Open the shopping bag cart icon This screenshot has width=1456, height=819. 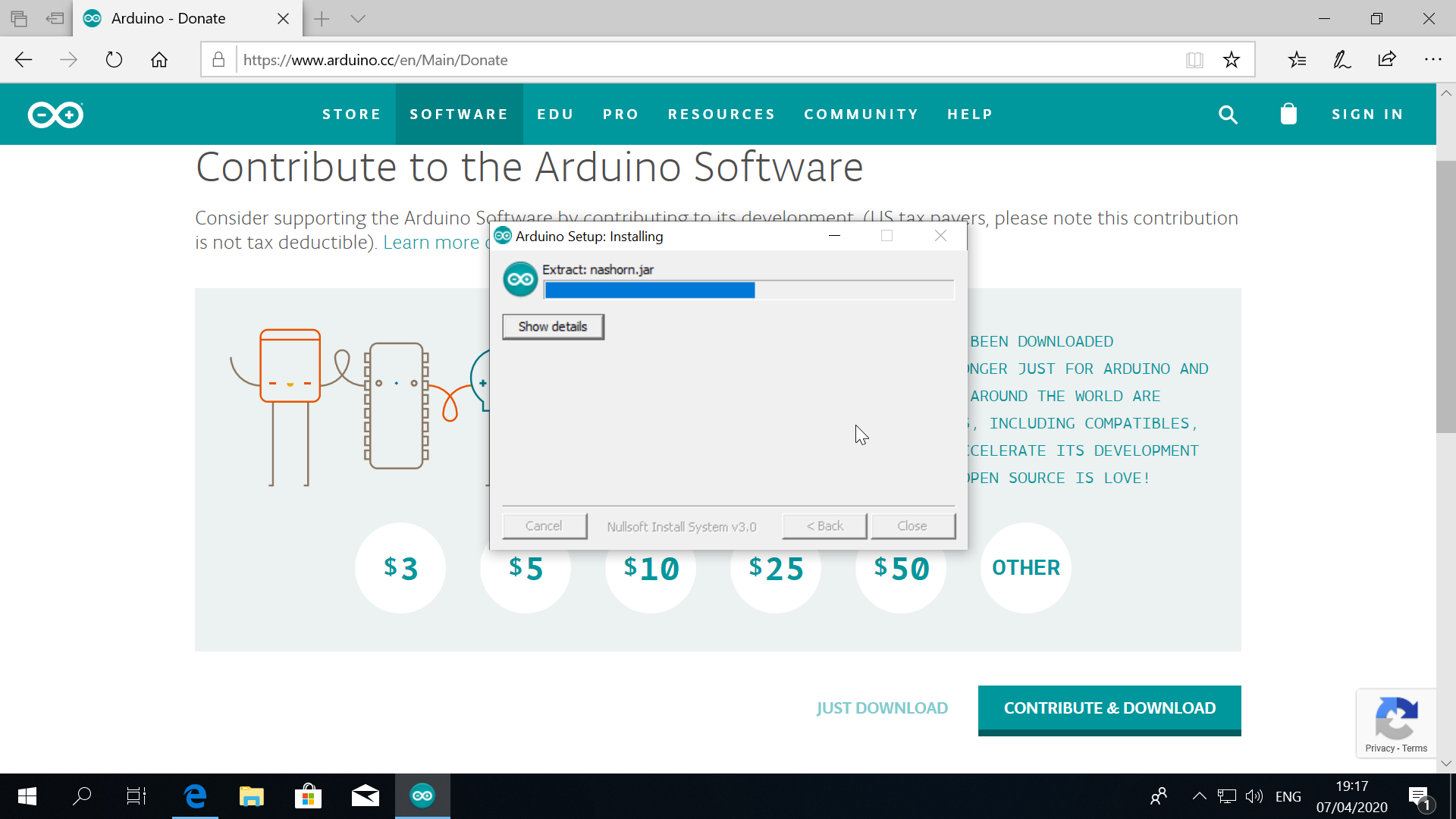1288,114
